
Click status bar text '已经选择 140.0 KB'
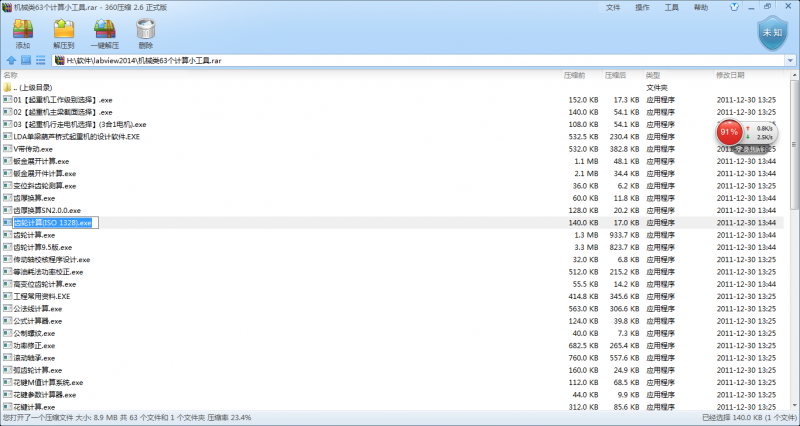[749, 417]
